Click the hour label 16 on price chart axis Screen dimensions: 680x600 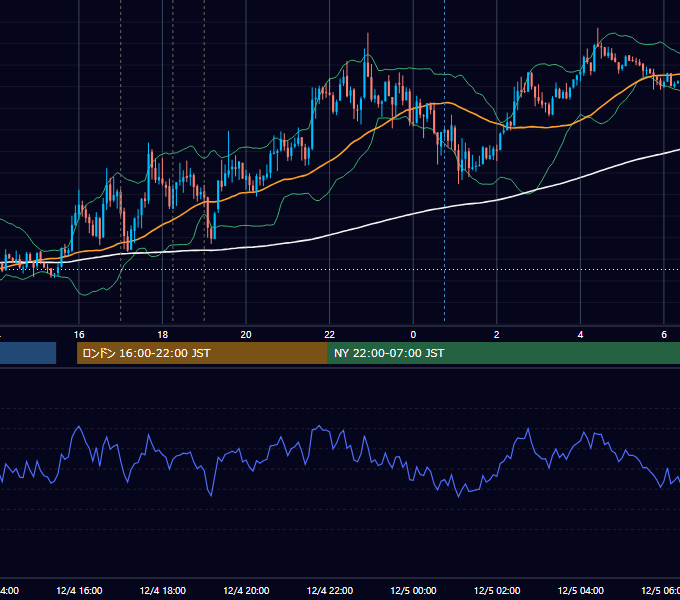79,335
